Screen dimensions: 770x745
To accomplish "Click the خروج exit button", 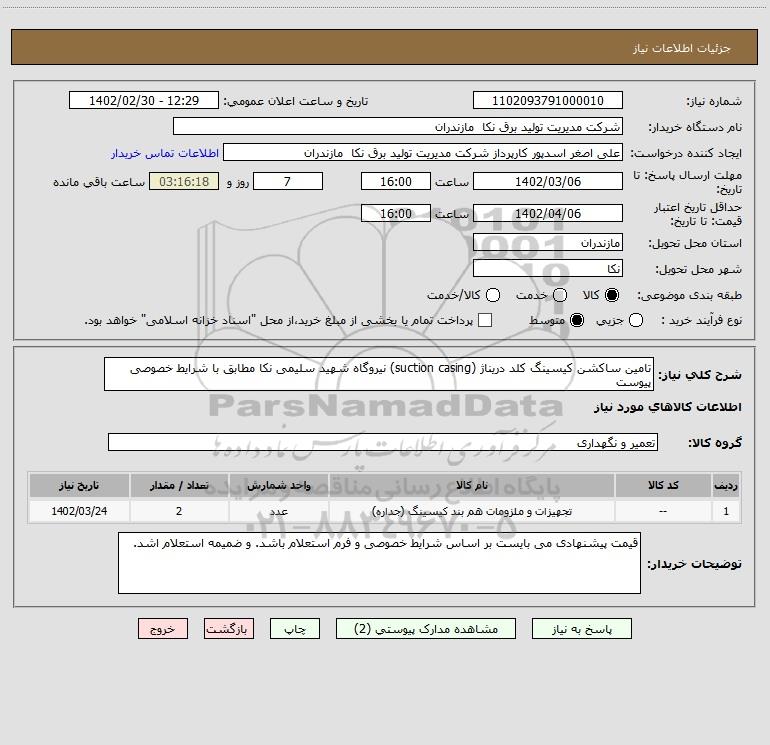I will click(163, 629).
